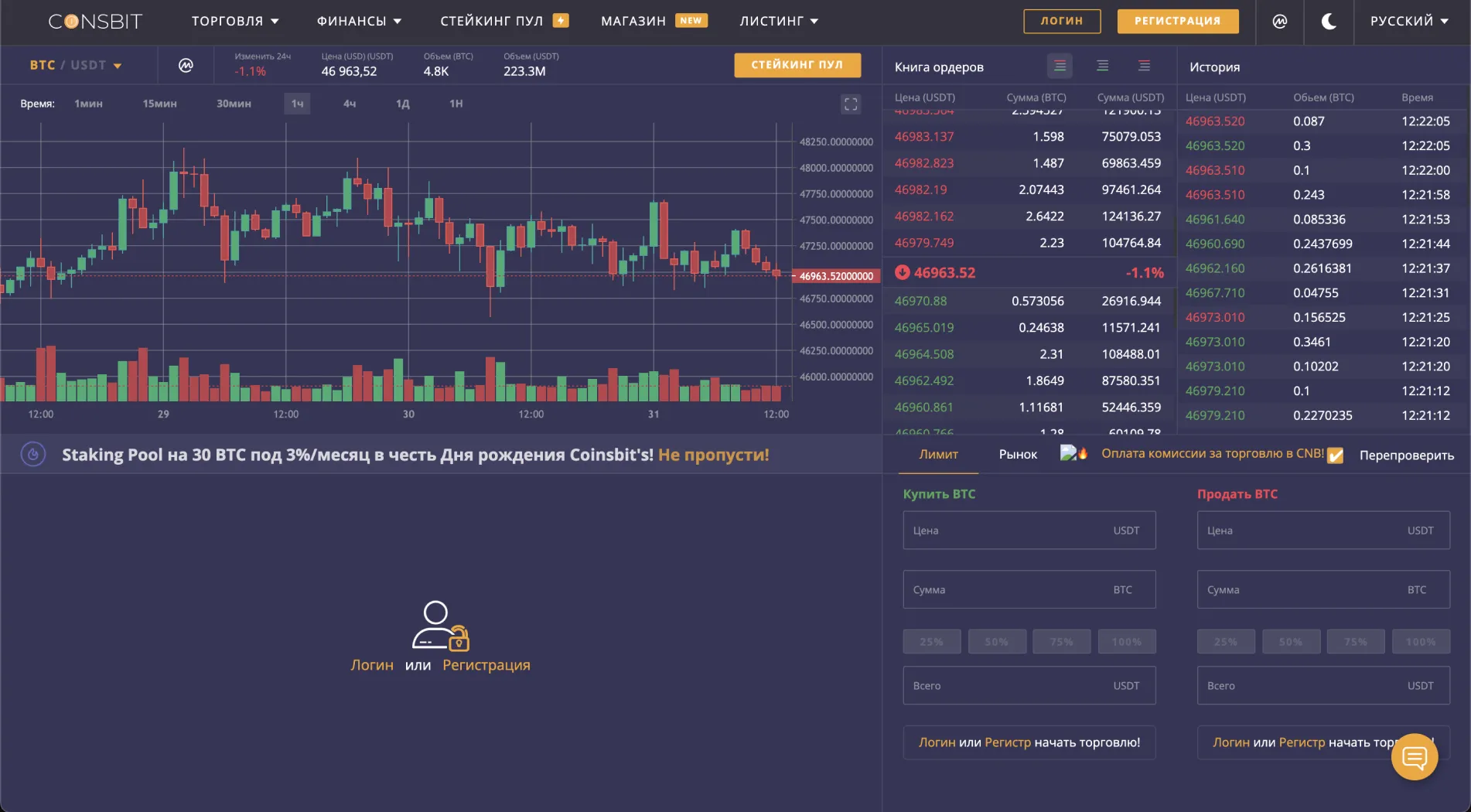The image size is (1471, 812).
Task: Switch to the Лимит order tab
Action: [x=938, y=455]
